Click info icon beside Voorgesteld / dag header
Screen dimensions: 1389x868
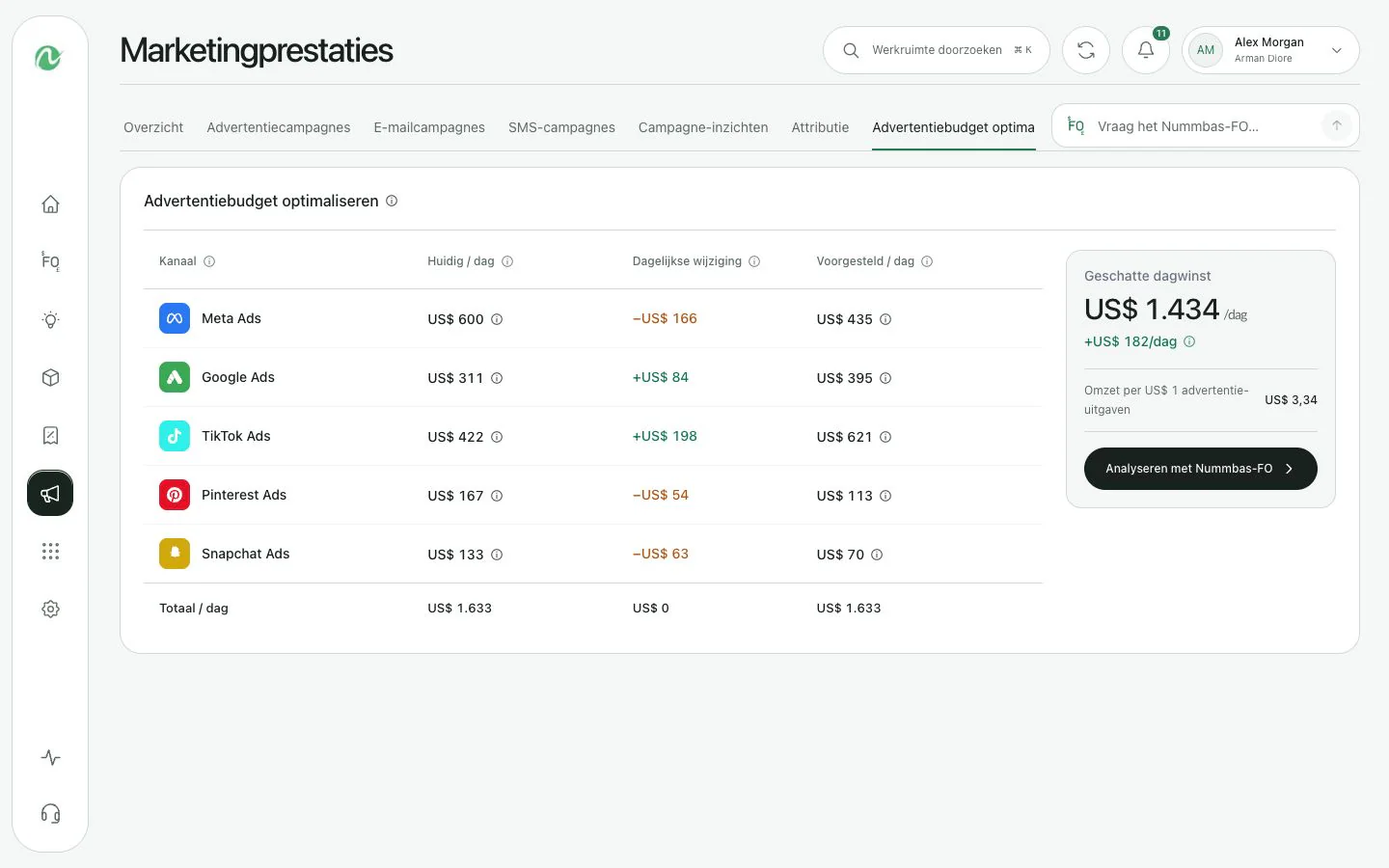(927, 261)
